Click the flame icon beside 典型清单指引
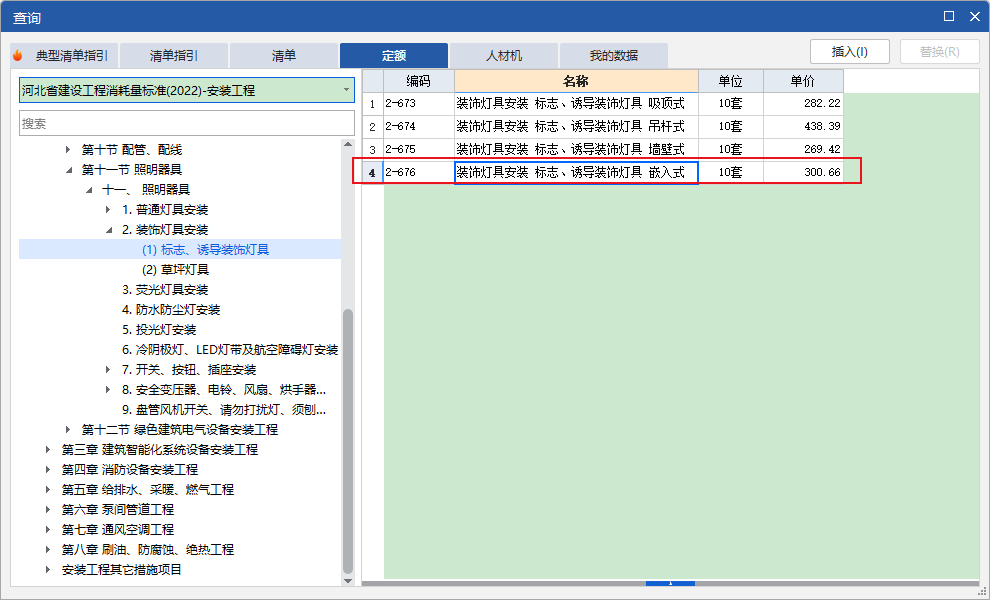Screen dimensions: 990x600 point(17,55)
